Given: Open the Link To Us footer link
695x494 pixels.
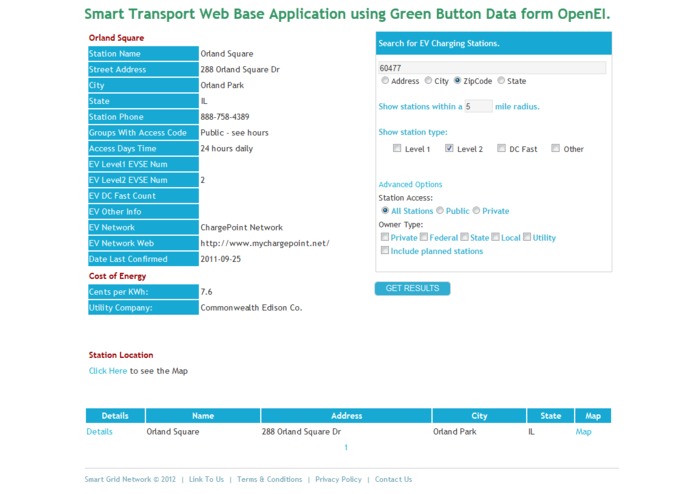Looking at the screenshot, I should point(206,479).
